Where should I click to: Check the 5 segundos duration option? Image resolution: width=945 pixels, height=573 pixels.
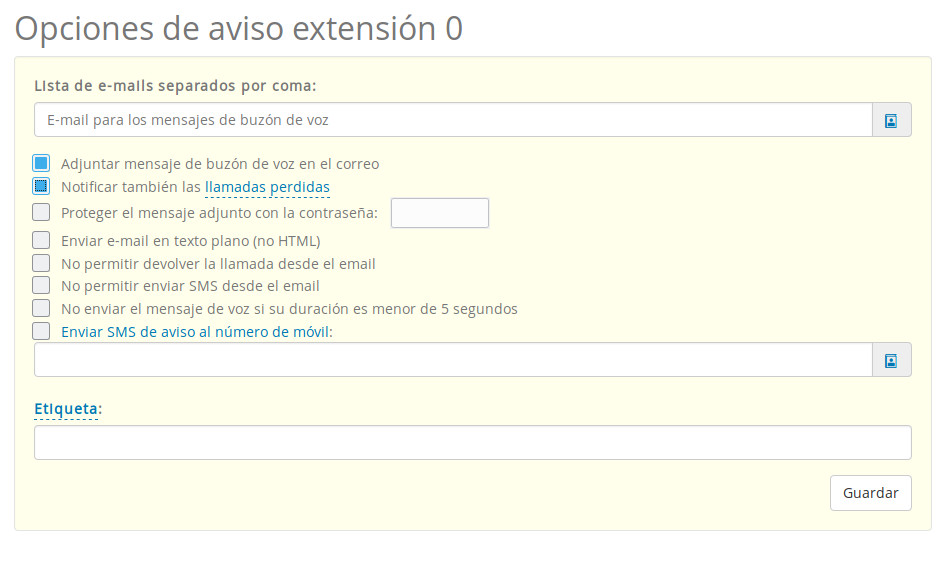[41, 308]
